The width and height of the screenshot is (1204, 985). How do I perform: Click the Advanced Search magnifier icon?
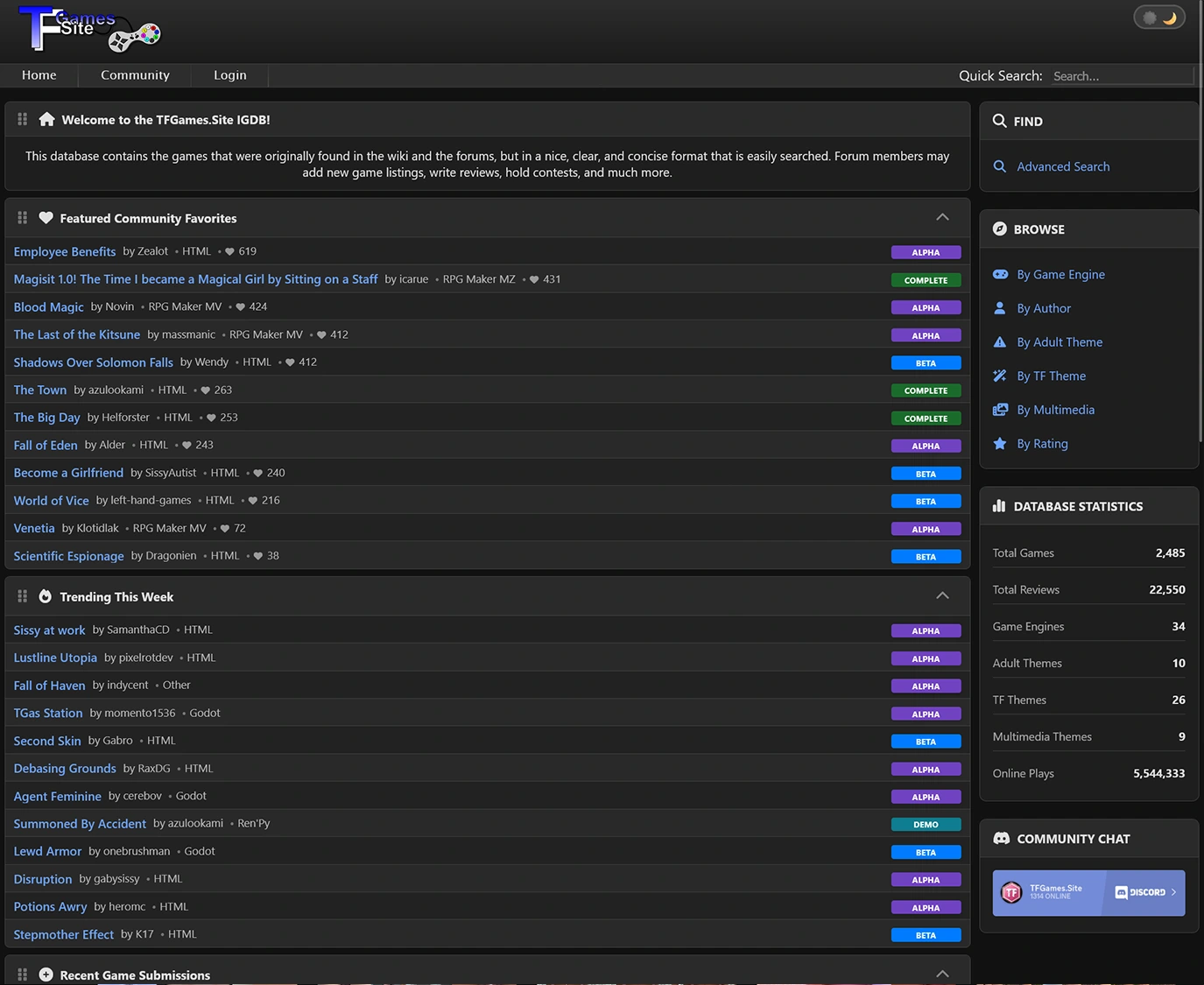click(1000, 166)
